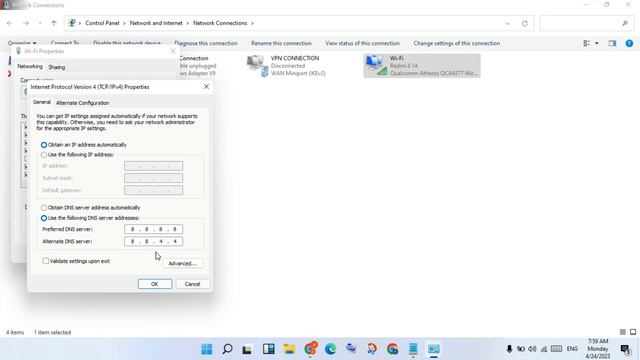Open the volume tray icon
The height and width of the screenshot is (360, 640).
point(532,349)
